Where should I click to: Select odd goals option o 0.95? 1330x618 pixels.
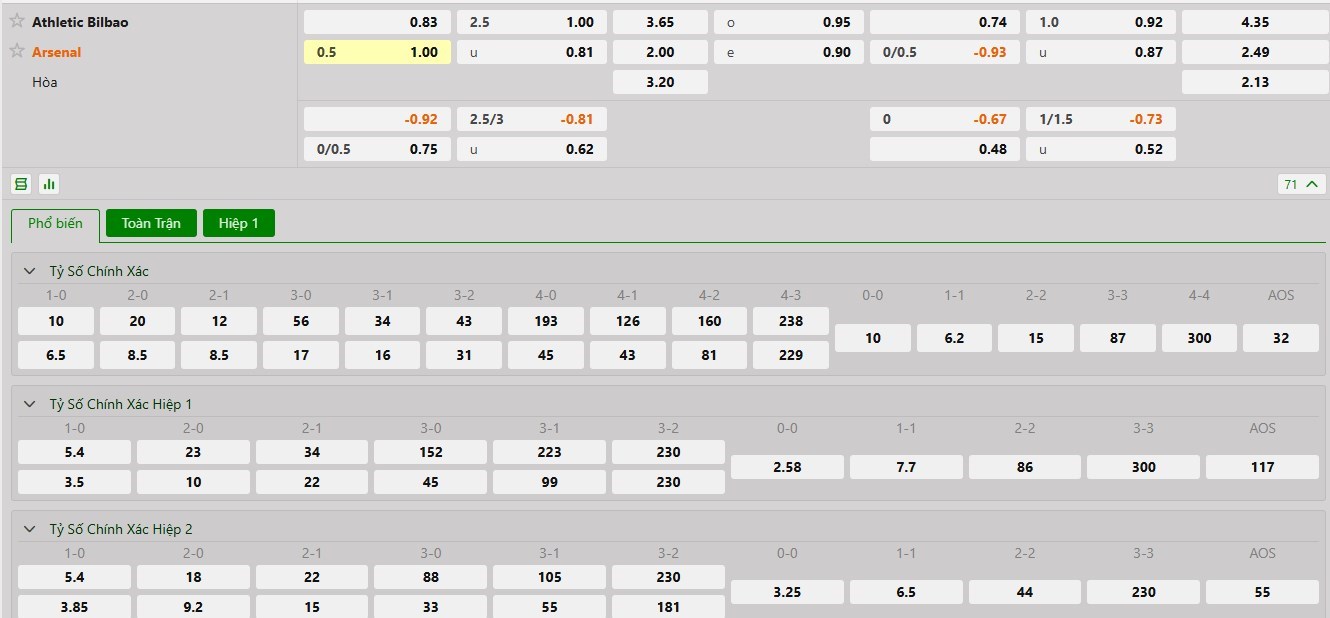789,22
